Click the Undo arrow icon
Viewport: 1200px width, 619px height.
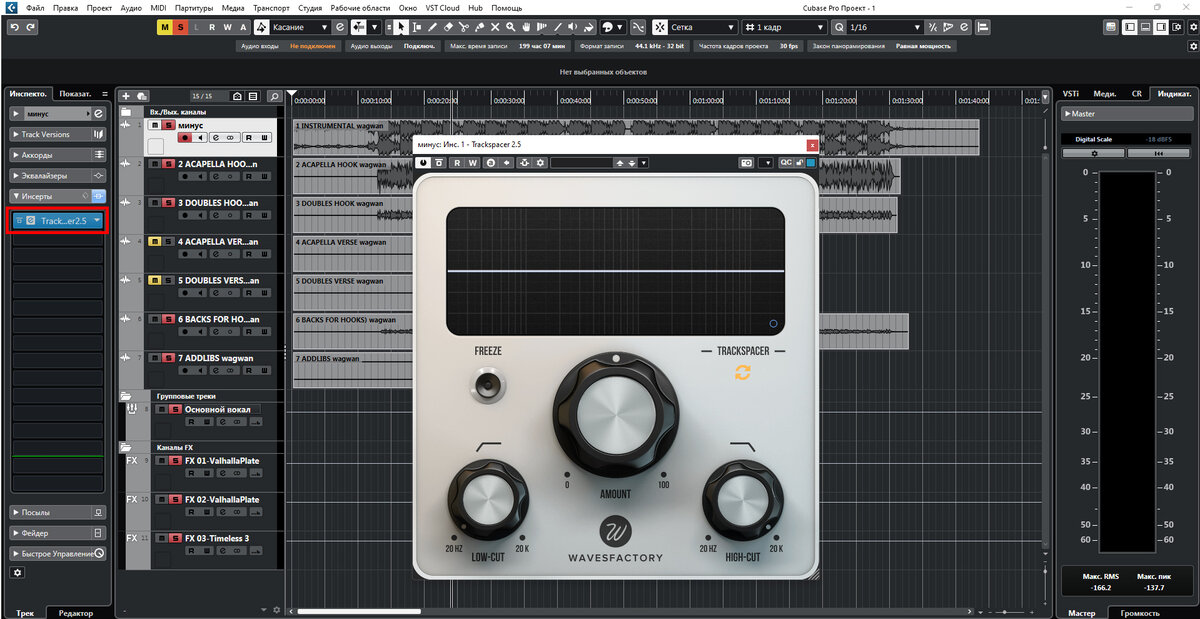coord(15,27)
